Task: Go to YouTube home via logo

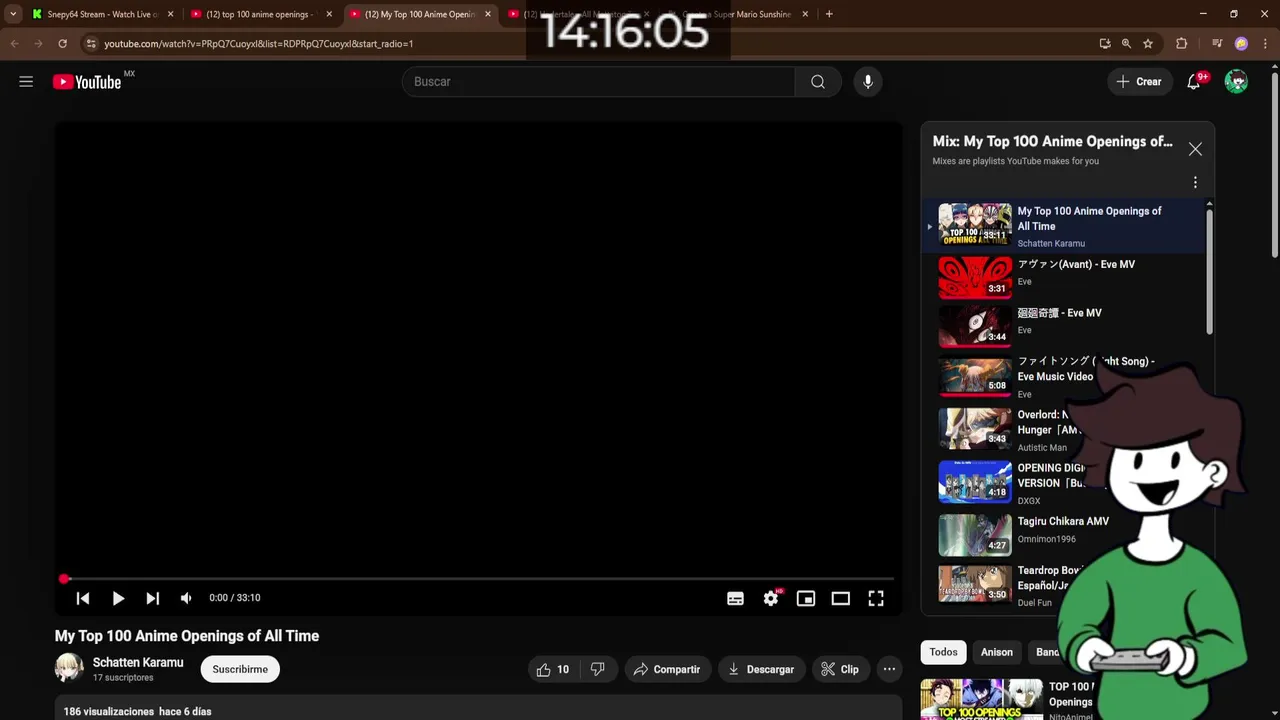Action: click(87, 82)
